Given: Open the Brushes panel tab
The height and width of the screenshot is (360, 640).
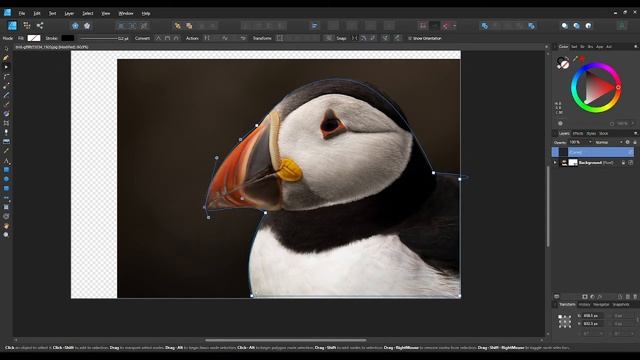Looking at the screenshot, I should [x=590, y=47].
